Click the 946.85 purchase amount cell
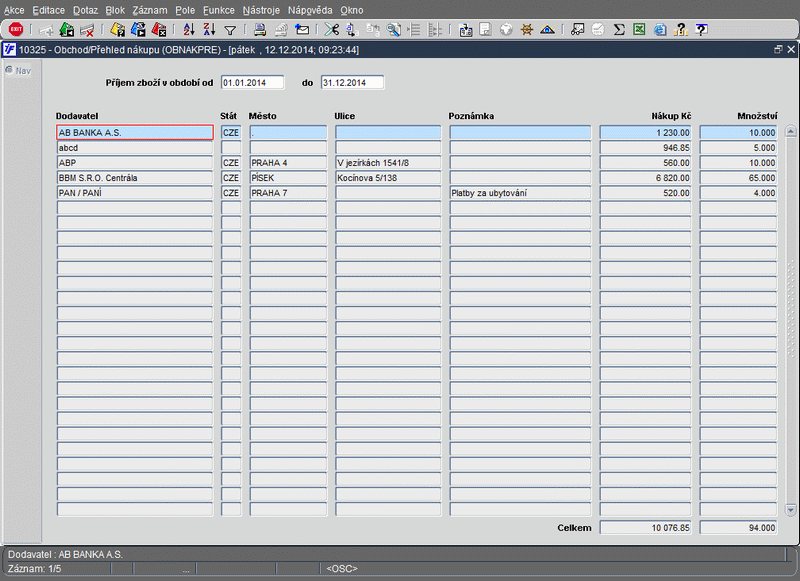800x581 pixels. click(x=645, y=148)
